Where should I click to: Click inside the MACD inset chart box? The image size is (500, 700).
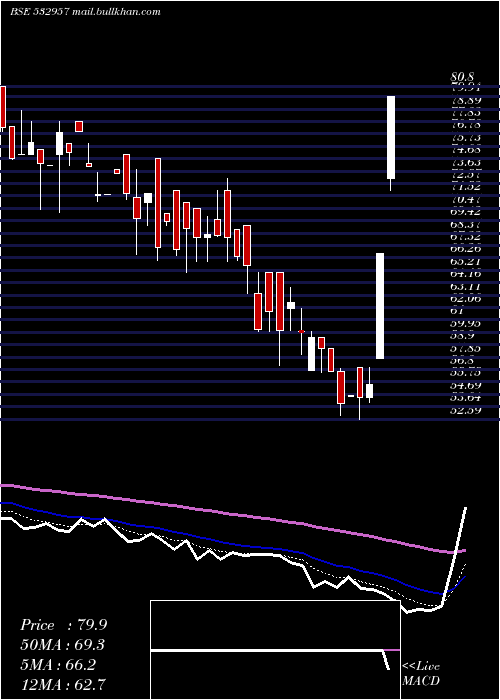pyautogui.click(x=275, y=650)
